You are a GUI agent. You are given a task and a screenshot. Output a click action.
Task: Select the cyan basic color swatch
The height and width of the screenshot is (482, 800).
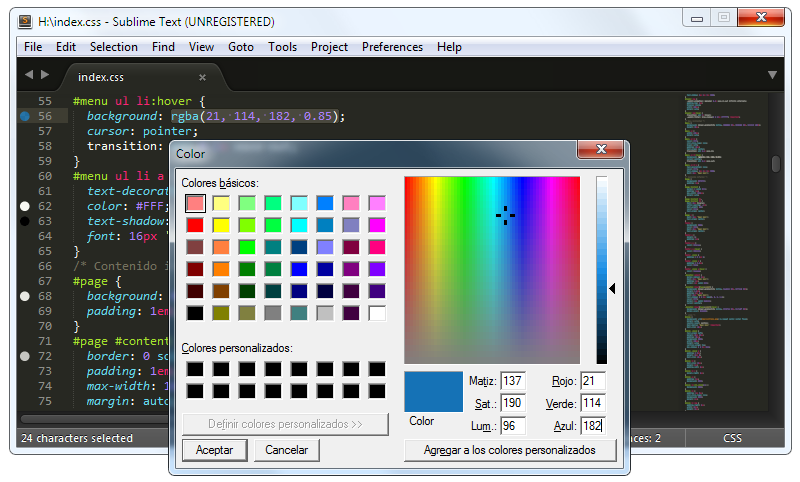299,225
